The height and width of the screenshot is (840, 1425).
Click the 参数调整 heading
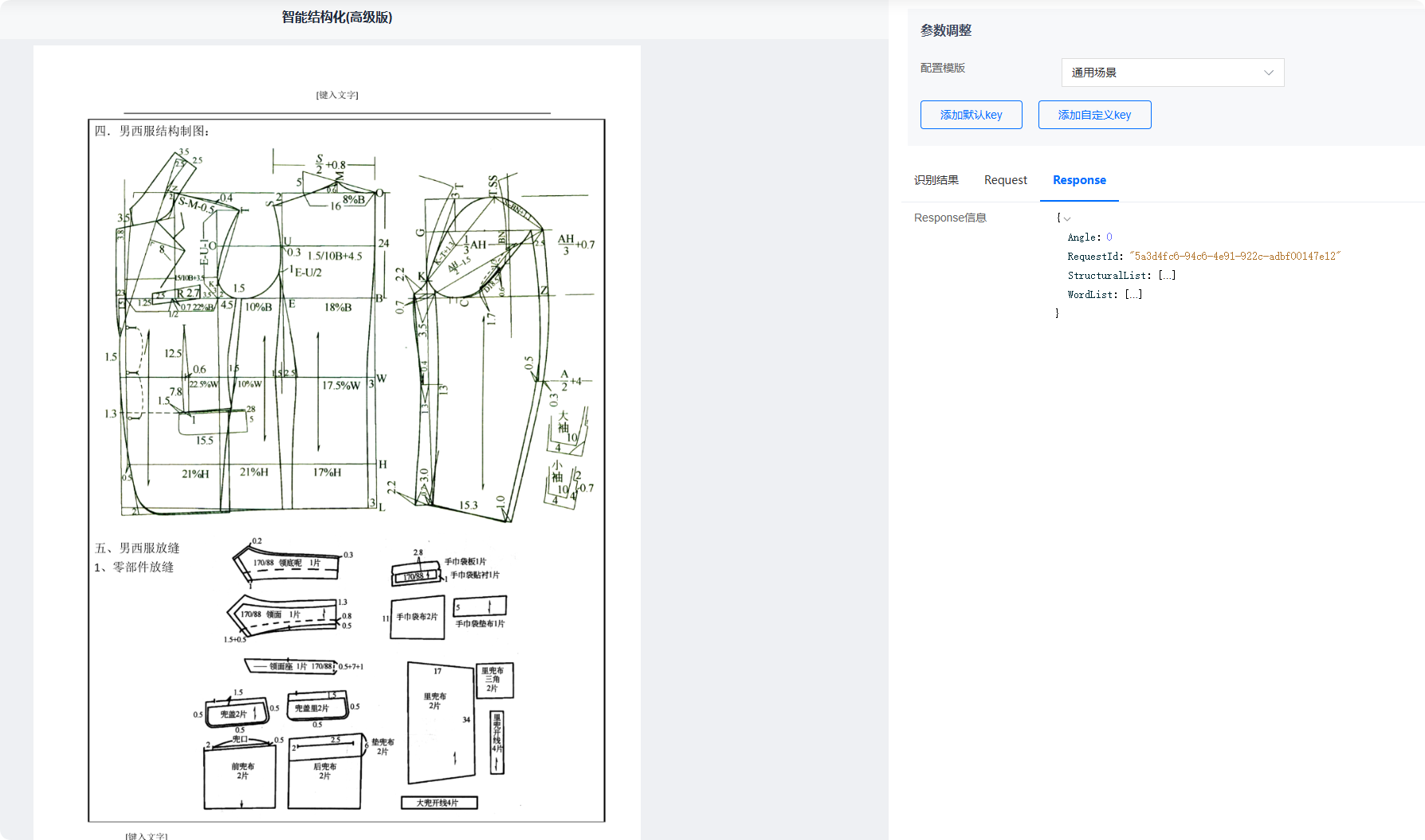pyautogui.click(x=946, y=30)
